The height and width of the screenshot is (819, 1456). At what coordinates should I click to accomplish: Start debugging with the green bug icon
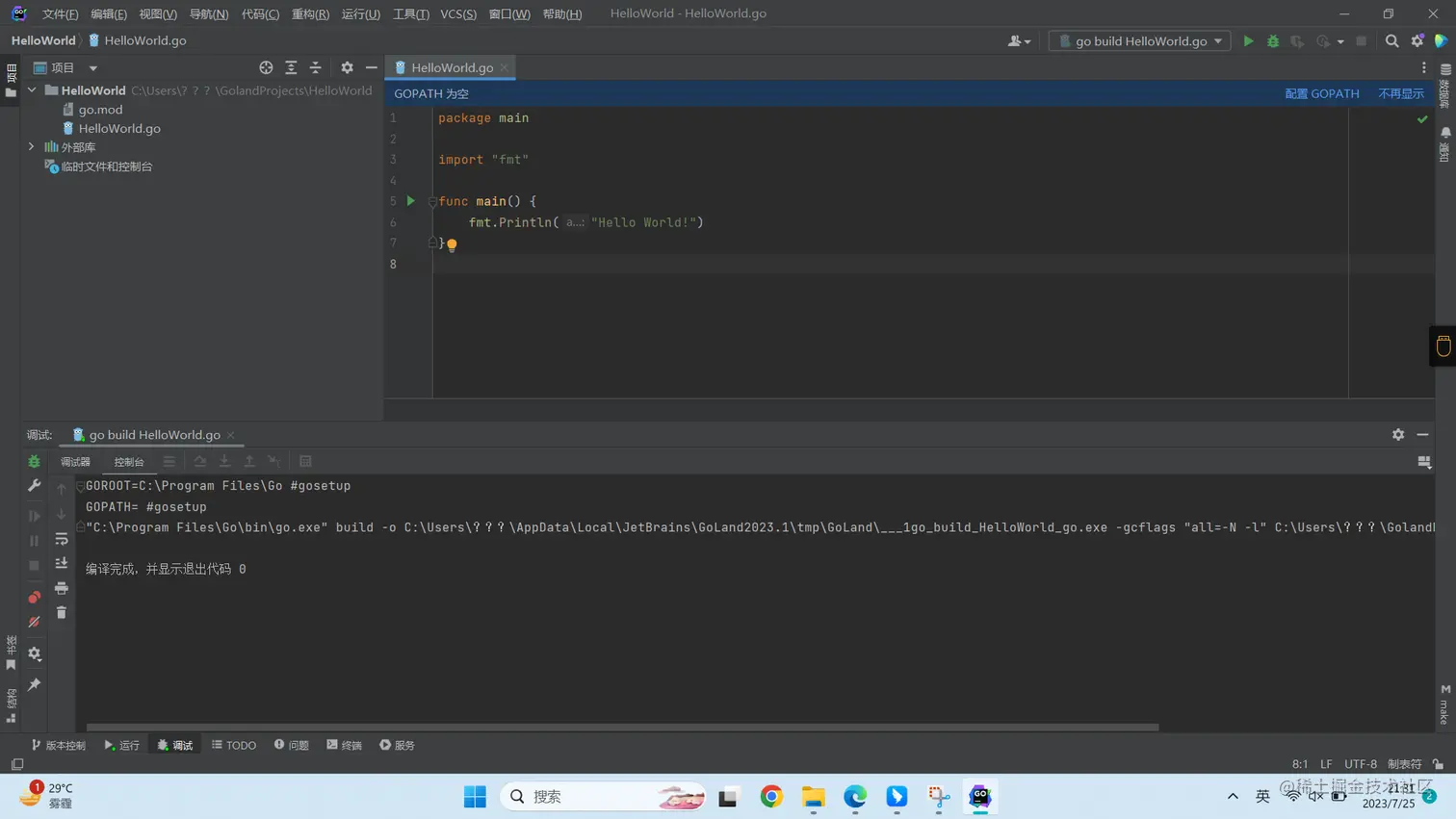[1273, 41]
